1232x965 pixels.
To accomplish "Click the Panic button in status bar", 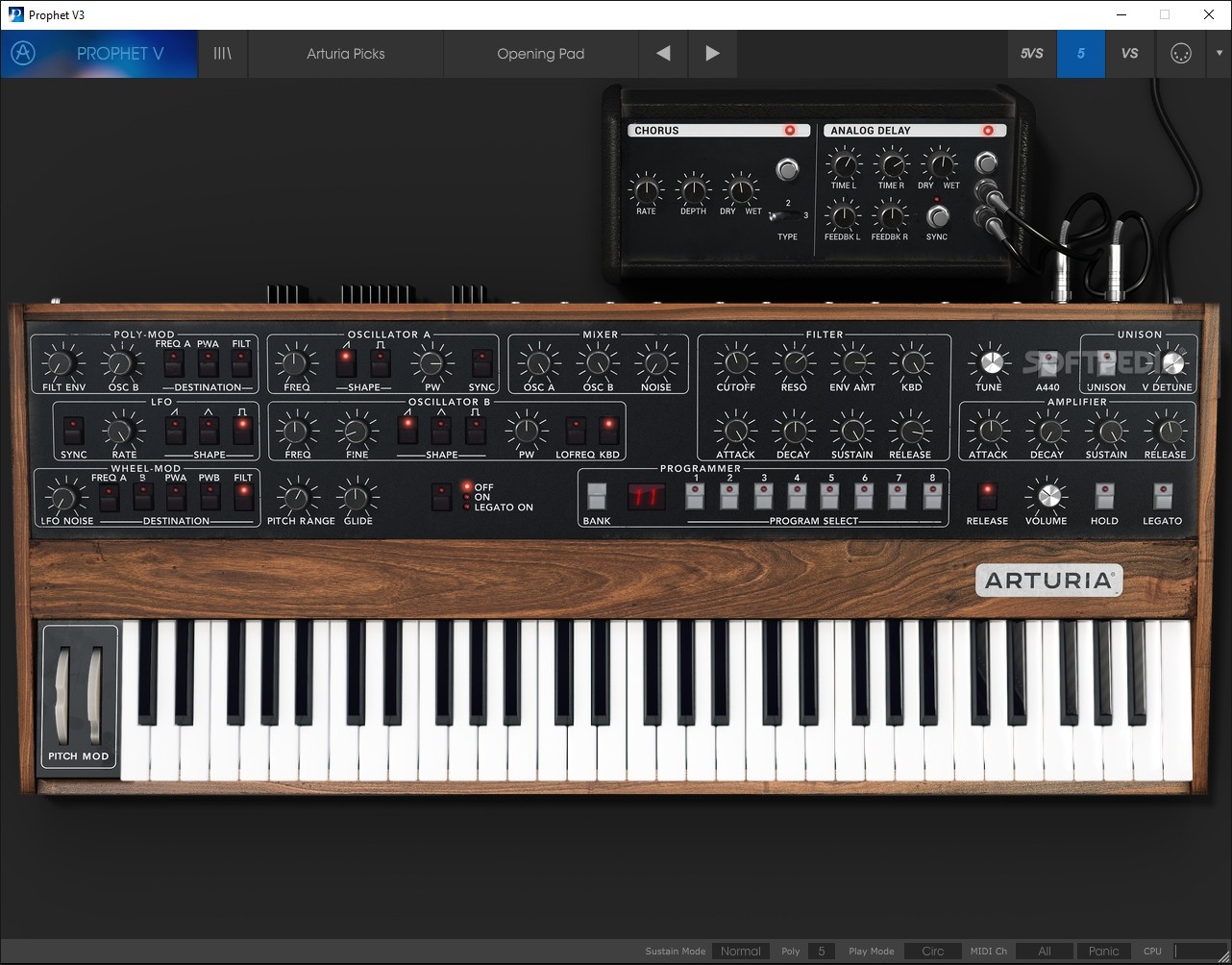I will pos(1103,952).
